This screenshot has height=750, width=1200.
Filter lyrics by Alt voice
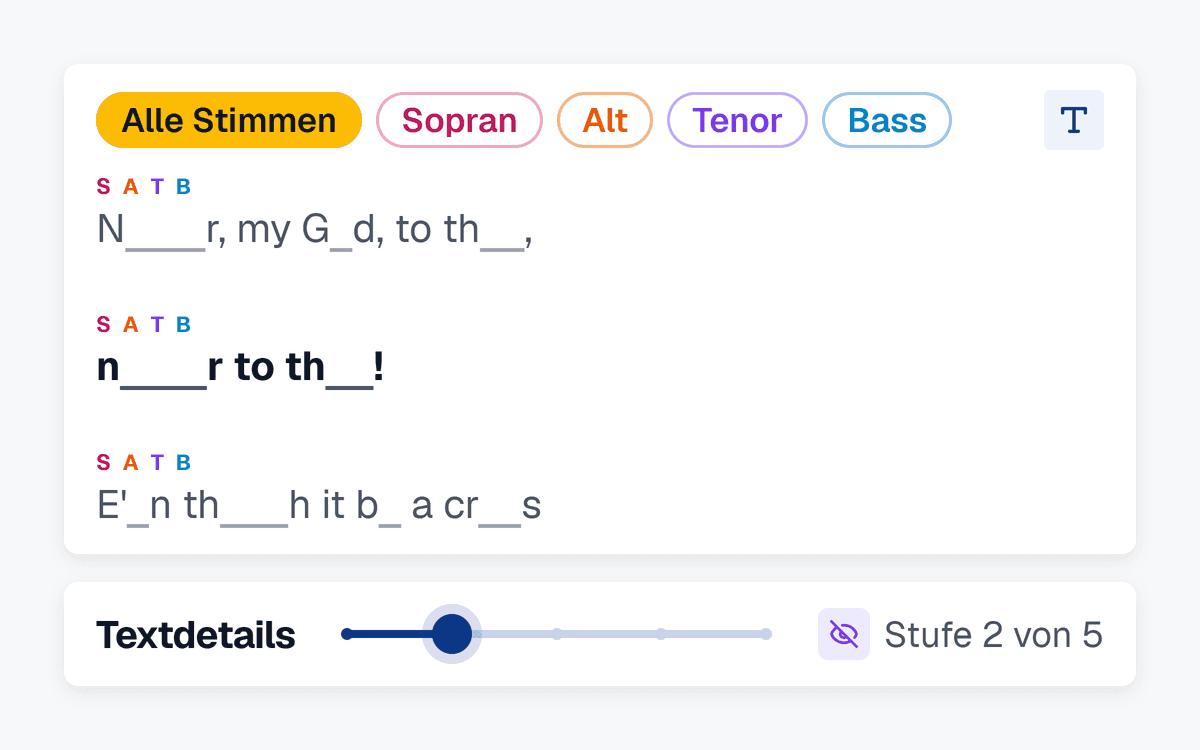click(605, 120)
